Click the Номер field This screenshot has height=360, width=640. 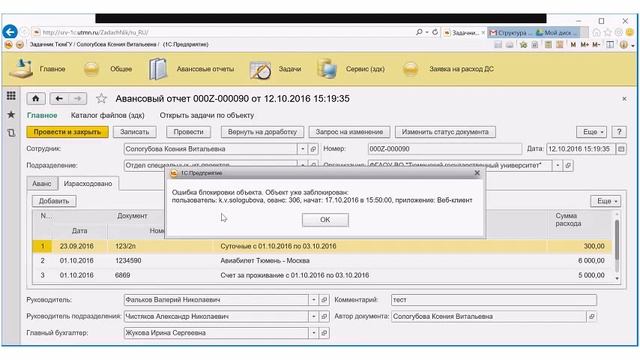[x=444, y=149]
